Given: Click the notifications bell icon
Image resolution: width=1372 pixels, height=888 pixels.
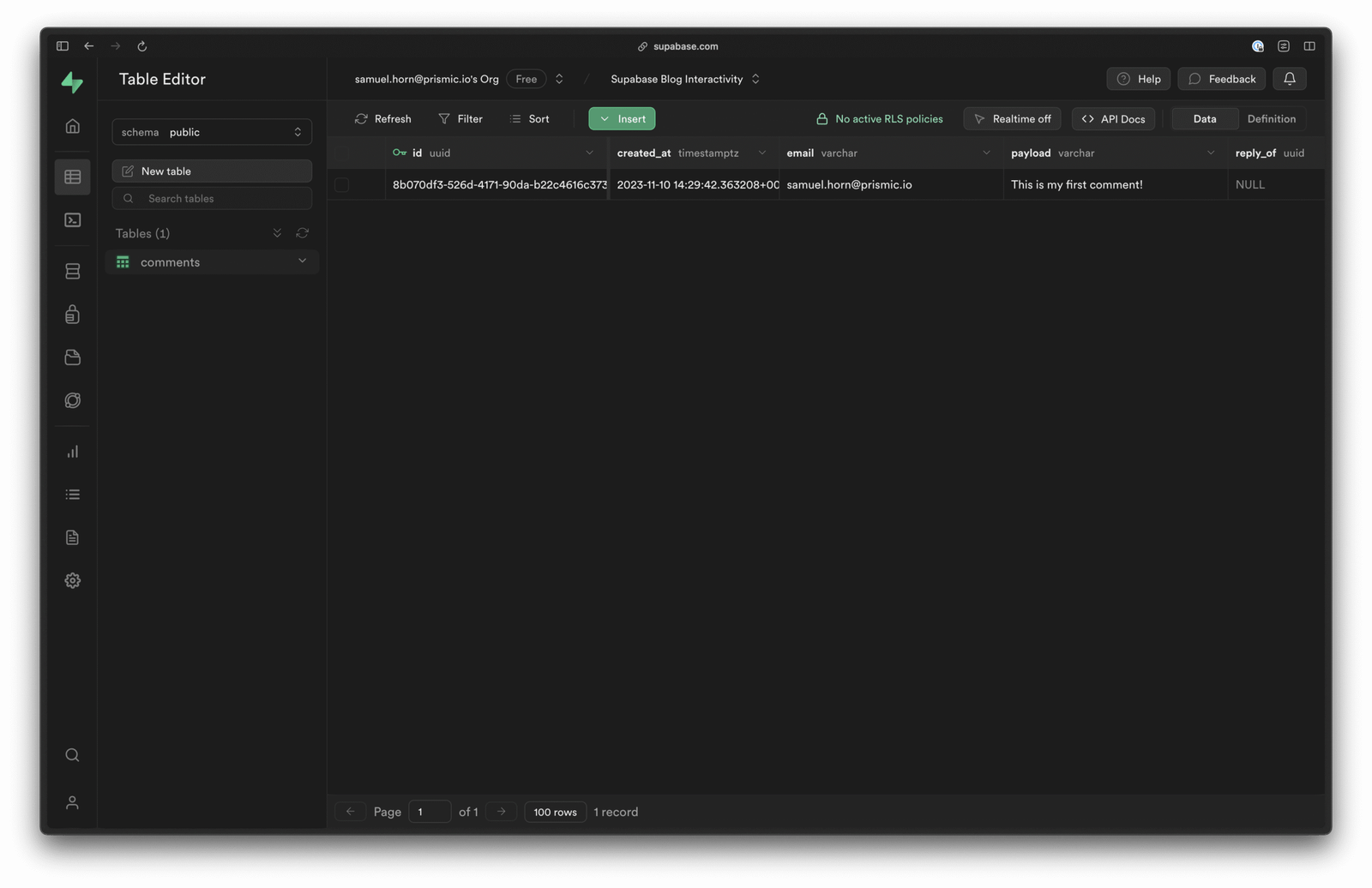Looking at the screenshot, I should [x=1289, y=79].
